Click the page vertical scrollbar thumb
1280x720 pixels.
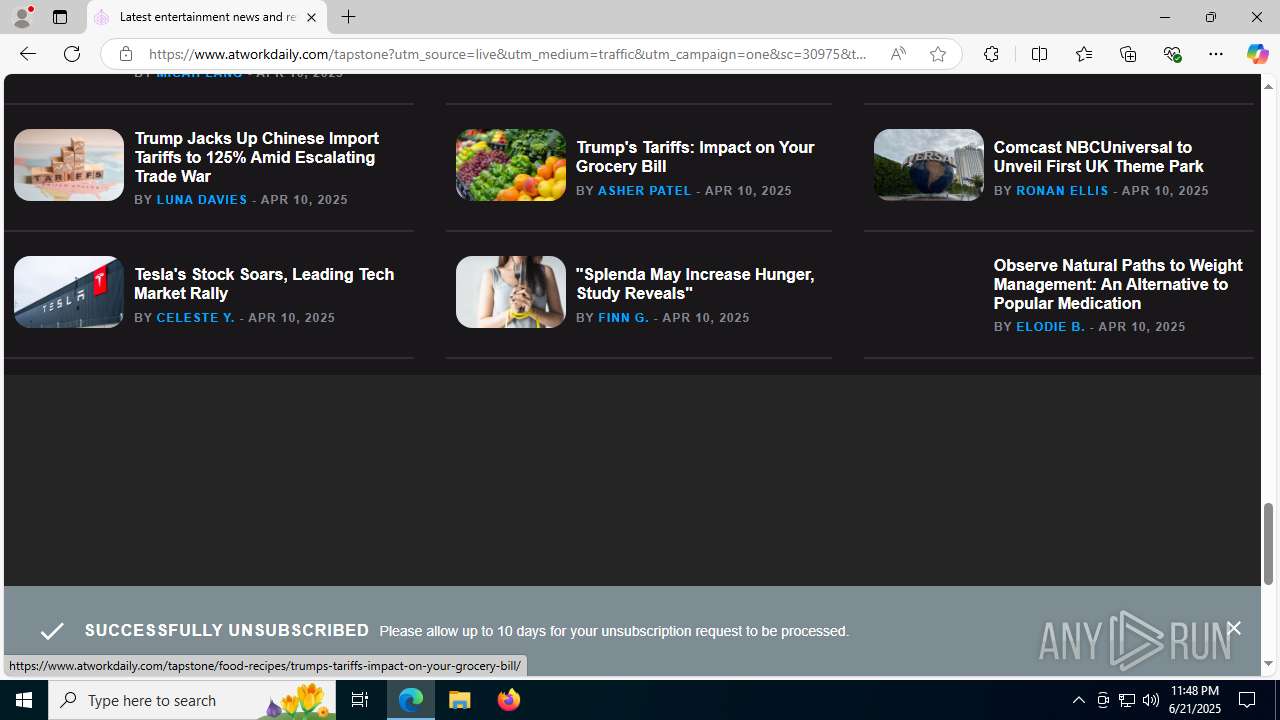1268,543
